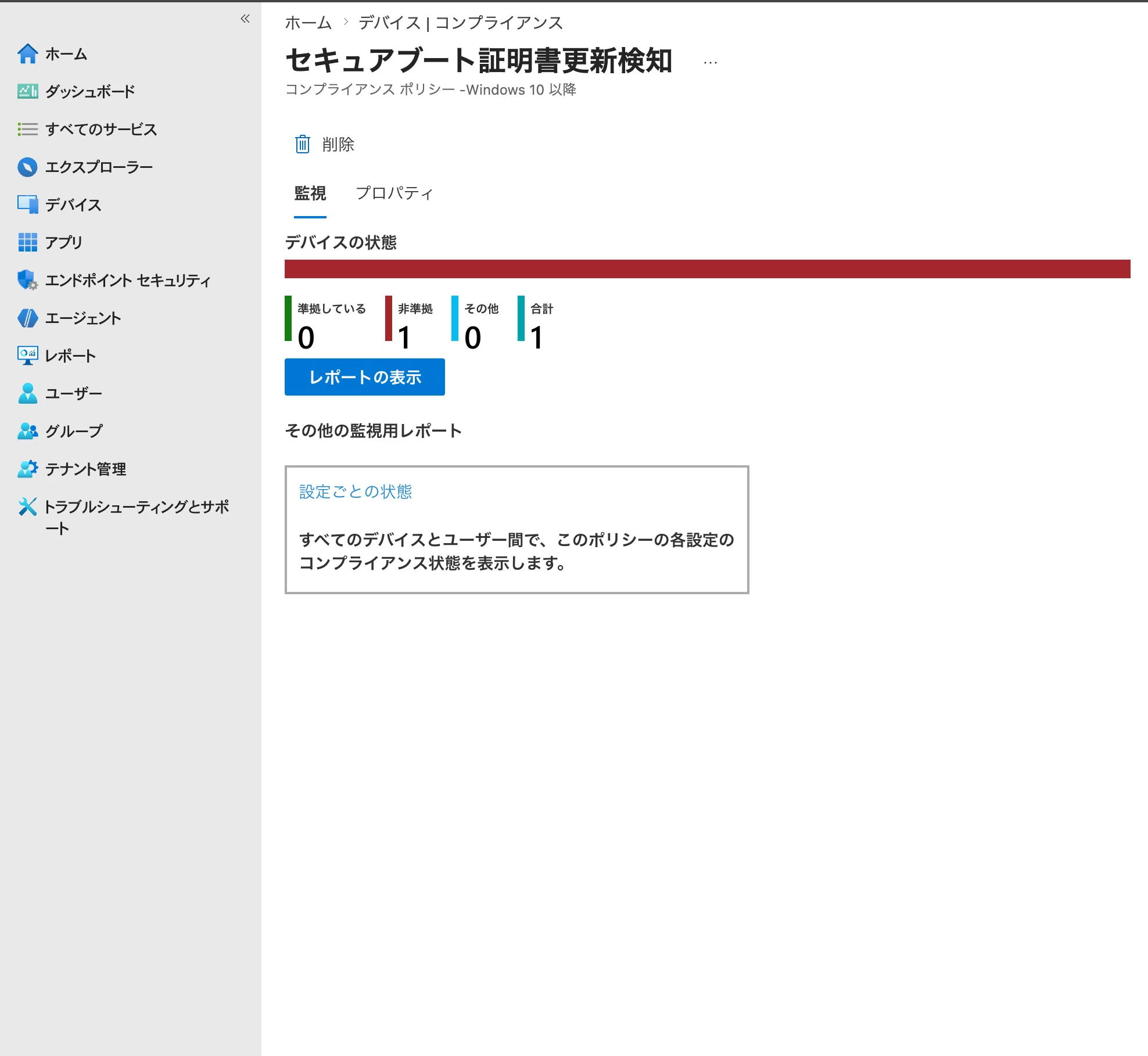Select エンドポイント セキュリティ label

[x=128, y=280]
